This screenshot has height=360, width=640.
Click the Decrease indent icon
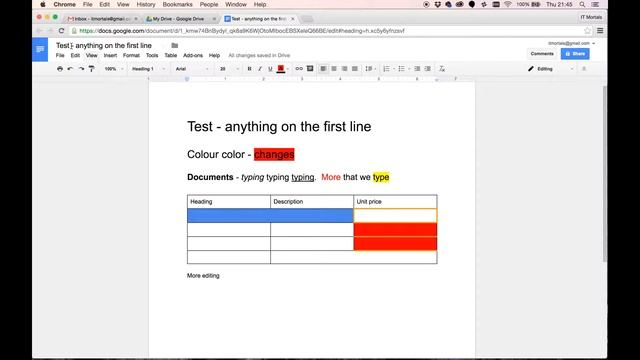417,69
